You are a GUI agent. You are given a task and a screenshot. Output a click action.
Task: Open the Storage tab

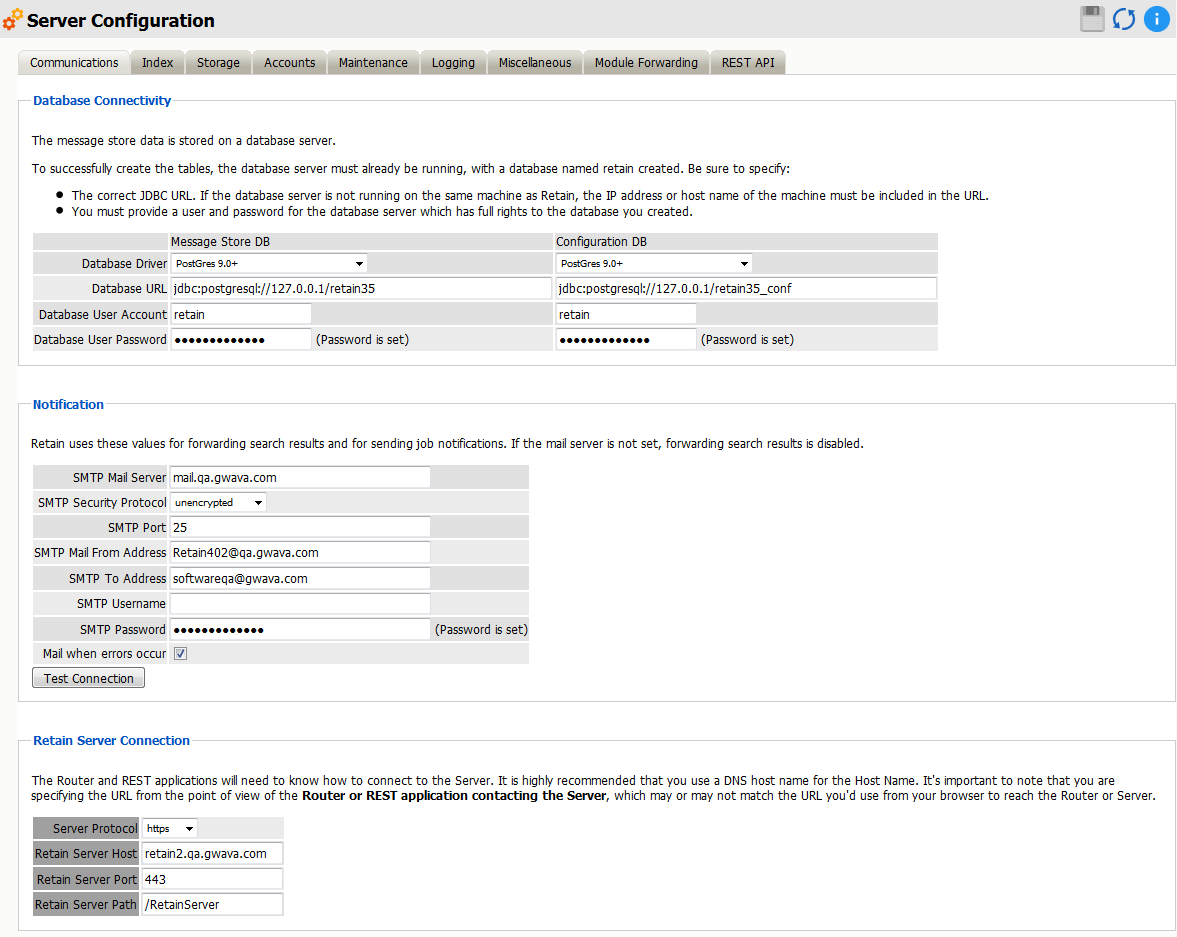[x=218, y=63]
